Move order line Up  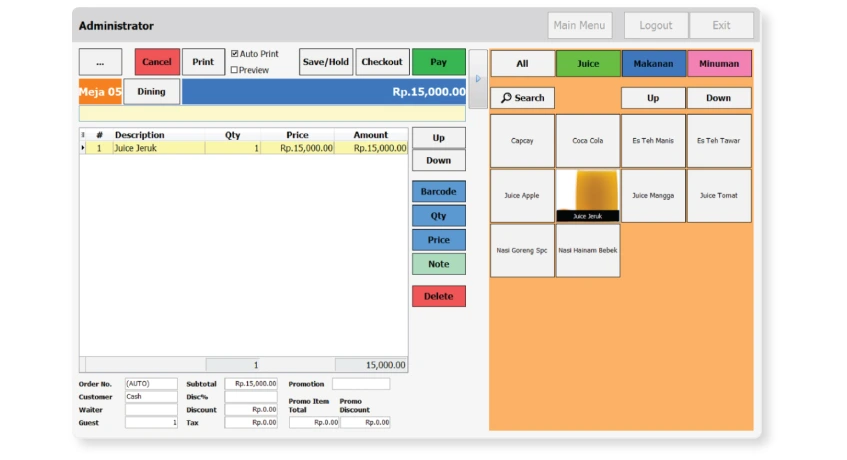click(x=439, y=138)
